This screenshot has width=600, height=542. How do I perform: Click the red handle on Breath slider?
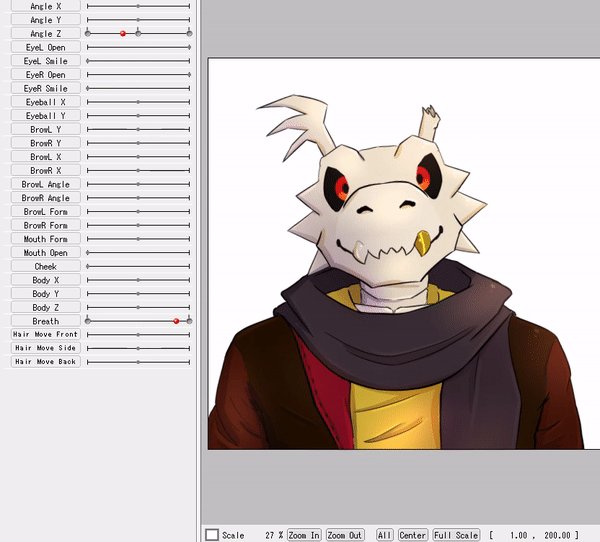(176, 321)
